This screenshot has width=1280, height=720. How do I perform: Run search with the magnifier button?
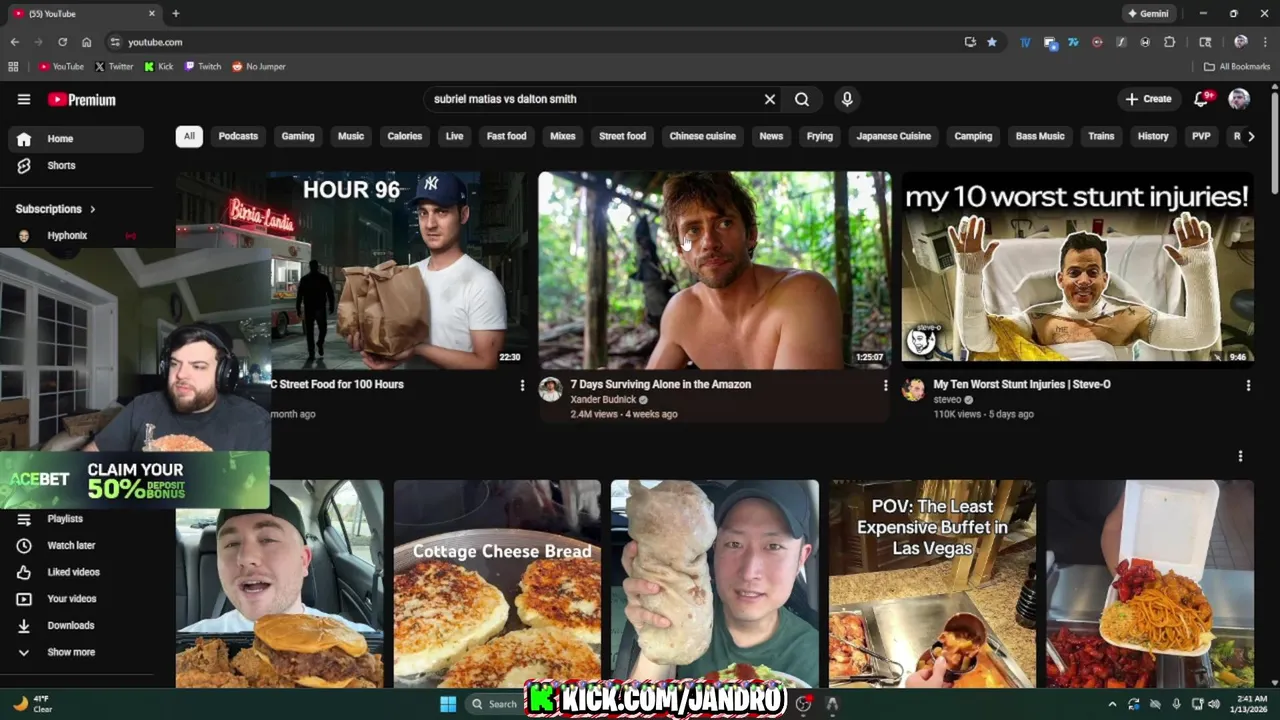802,99
